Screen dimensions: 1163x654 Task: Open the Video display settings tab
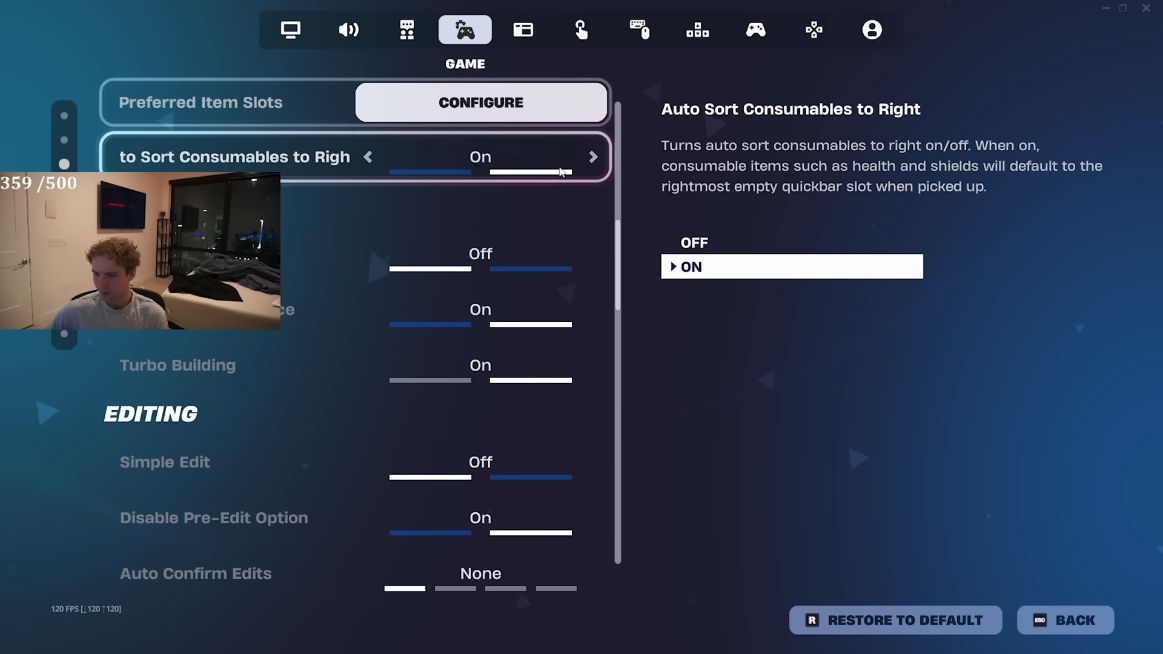(290, 30)
